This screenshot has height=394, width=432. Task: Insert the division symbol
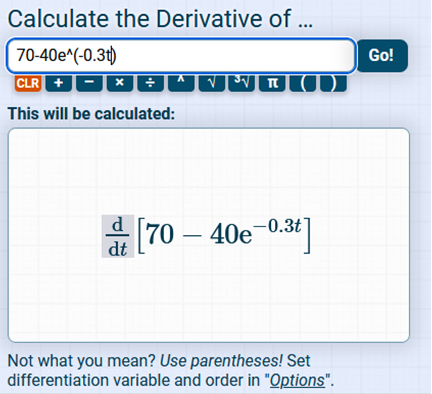(x=150, y=83)
